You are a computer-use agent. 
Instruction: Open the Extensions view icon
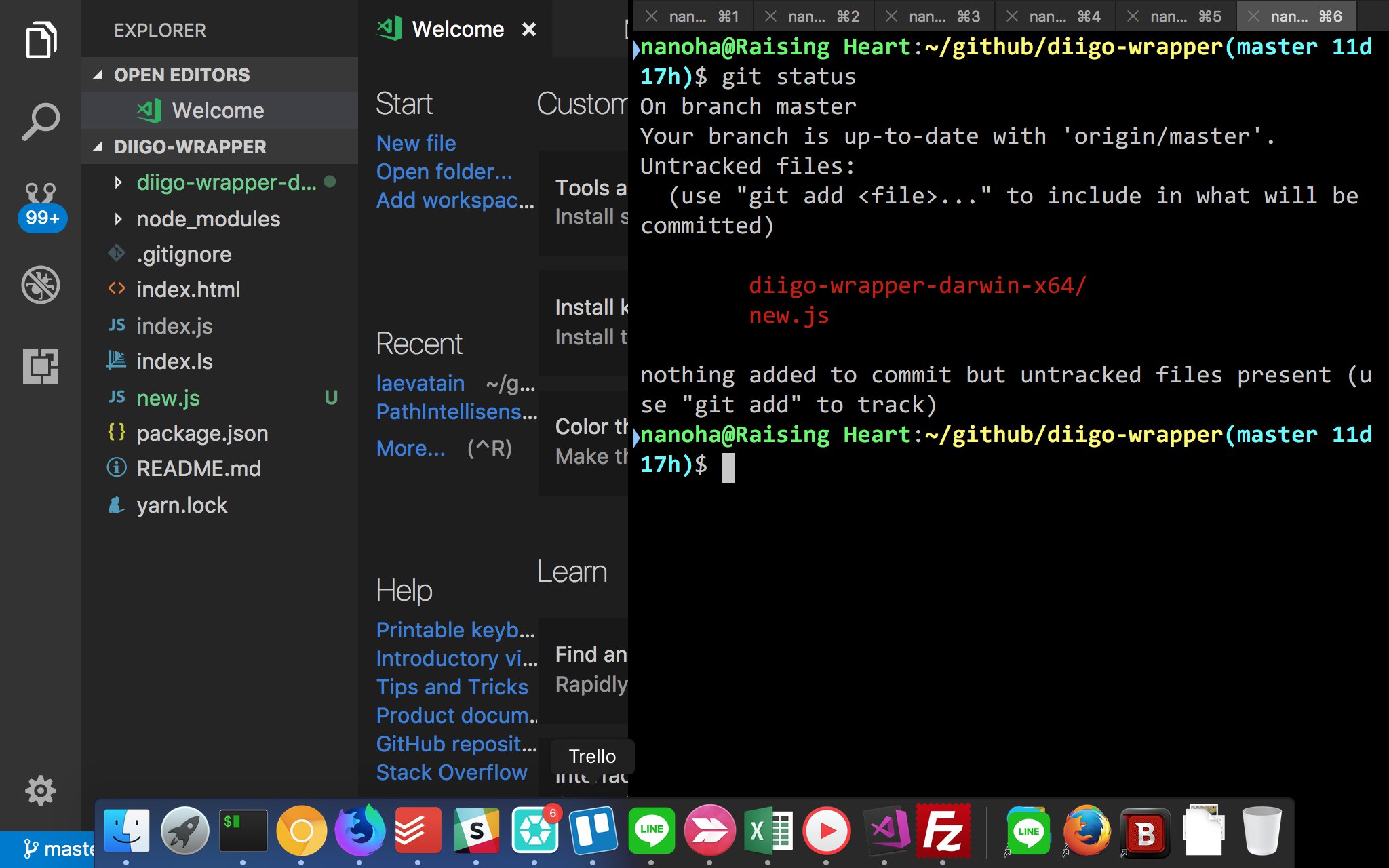41,366
